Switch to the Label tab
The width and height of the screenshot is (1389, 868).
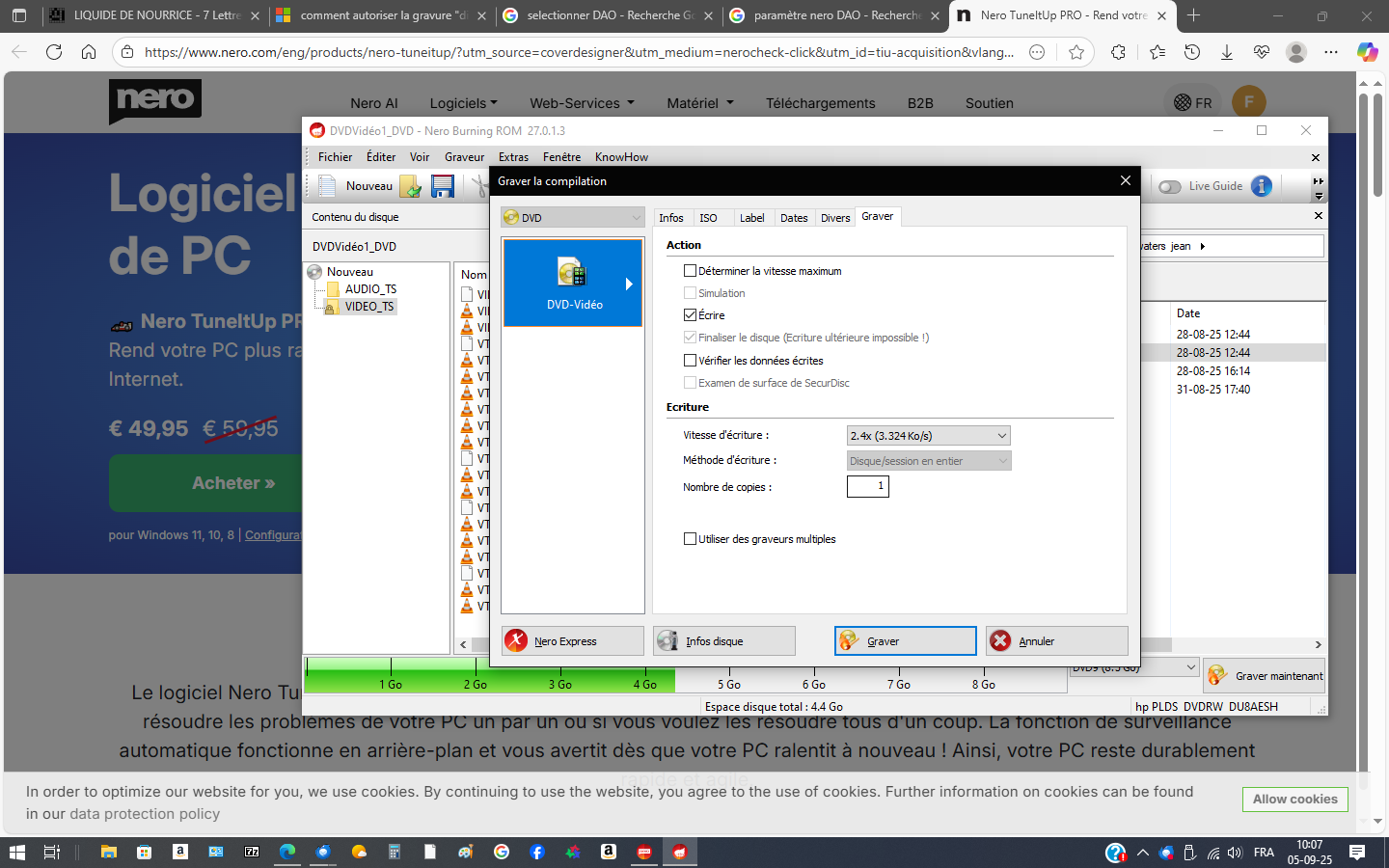752,218
